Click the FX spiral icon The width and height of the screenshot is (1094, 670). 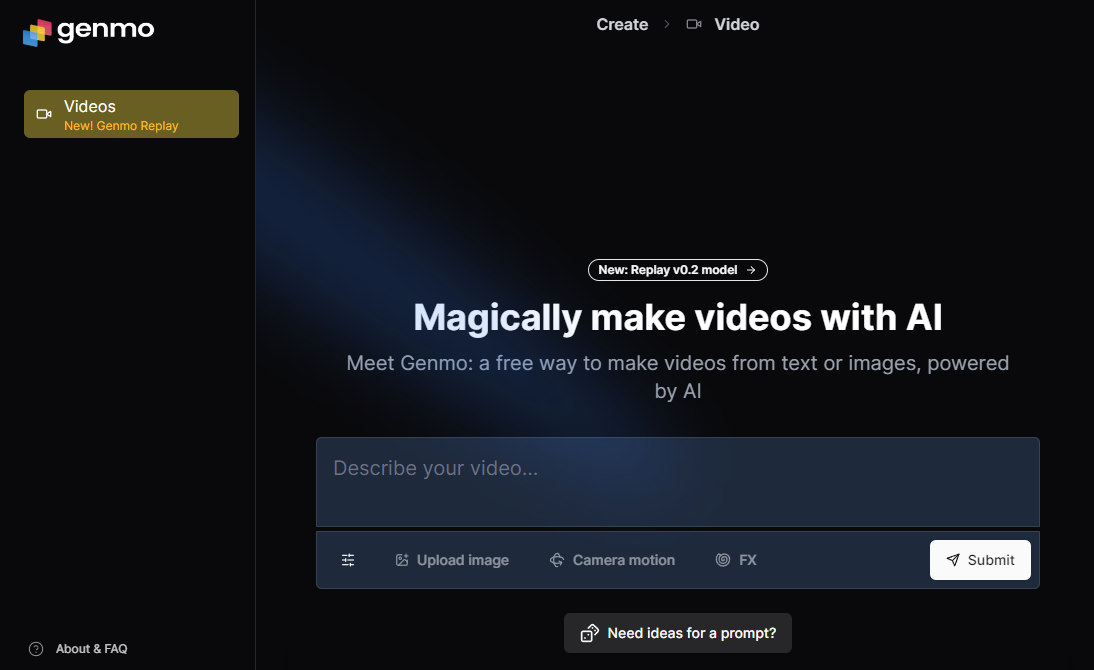coord(723,560)
